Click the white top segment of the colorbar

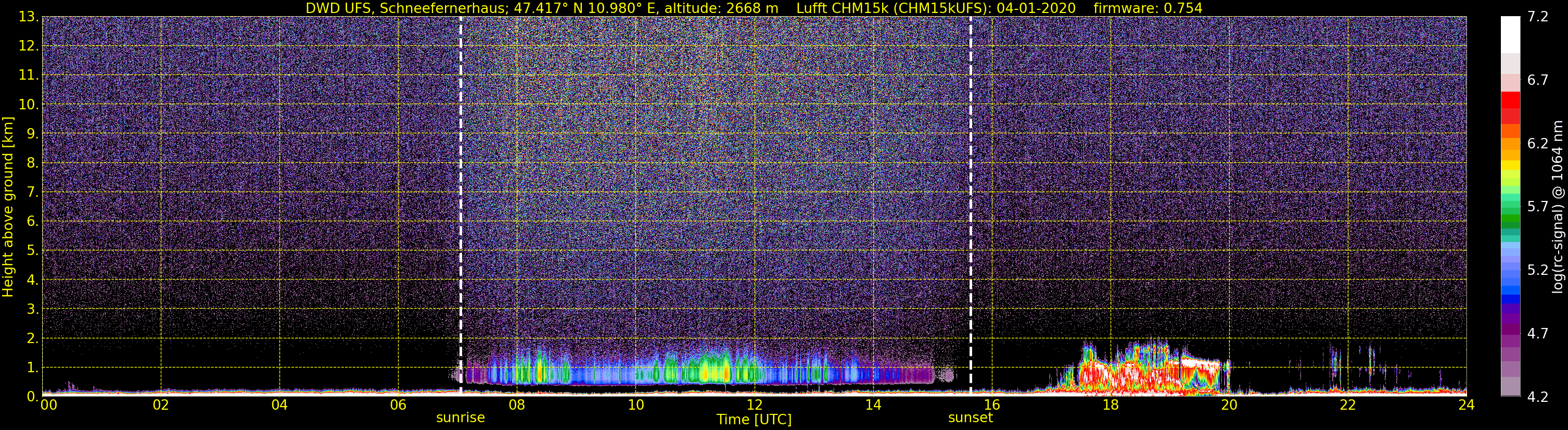[1510, 35]
